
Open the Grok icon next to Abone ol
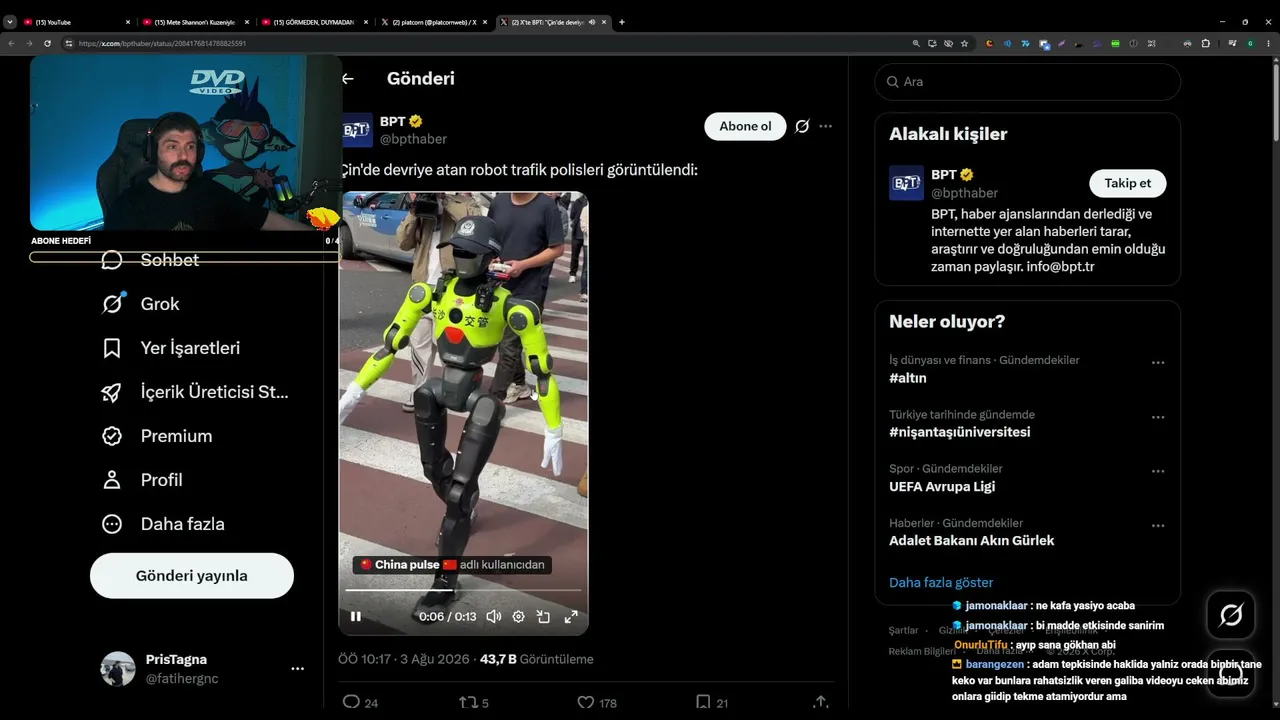pos(802,126)
